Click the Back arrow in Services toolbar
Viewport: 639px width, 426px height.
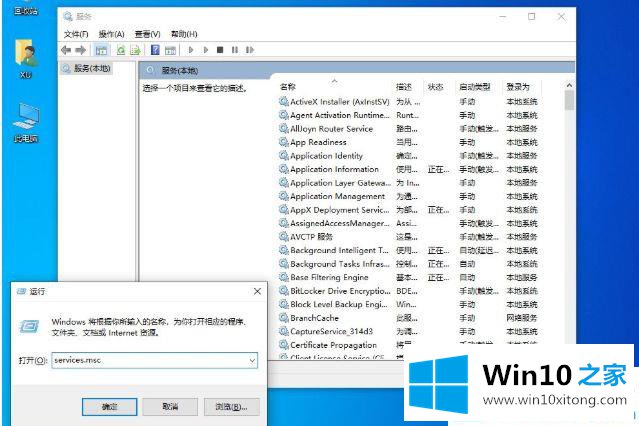66,50
